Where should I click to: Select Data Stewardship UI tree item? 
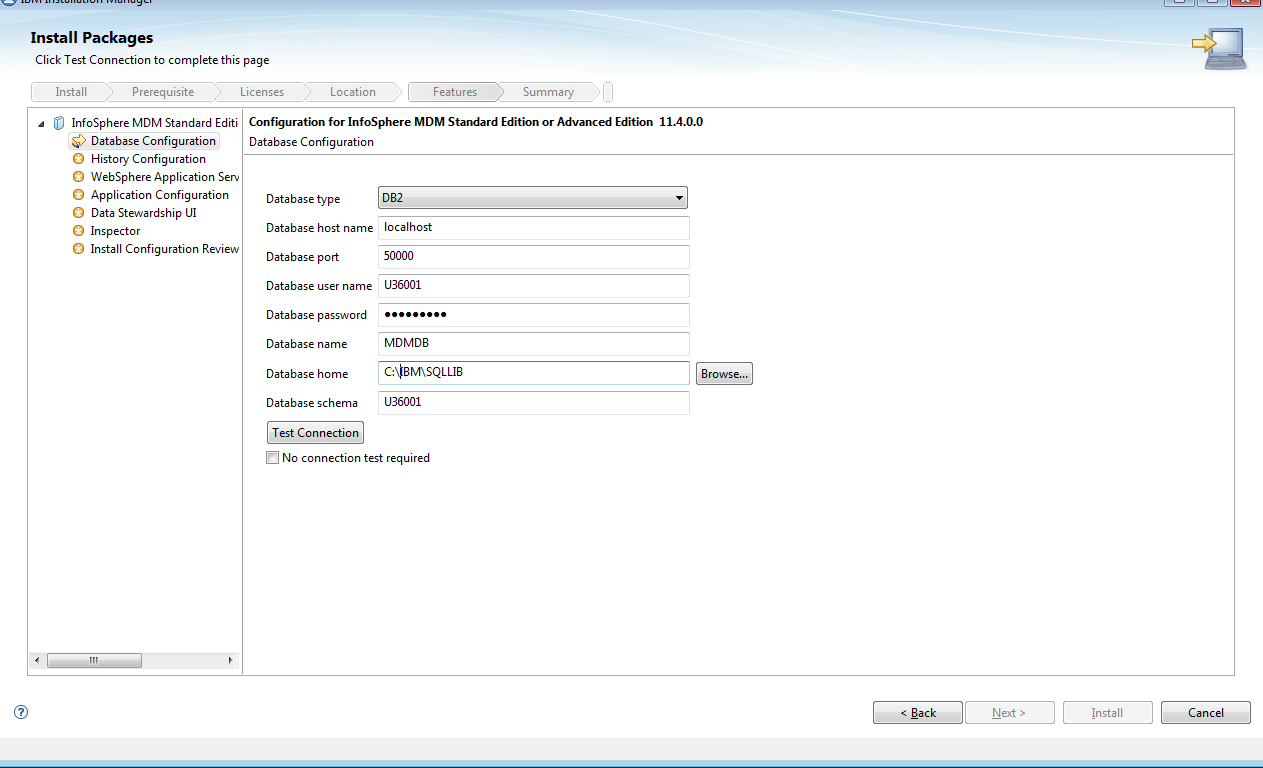point(143,213)
